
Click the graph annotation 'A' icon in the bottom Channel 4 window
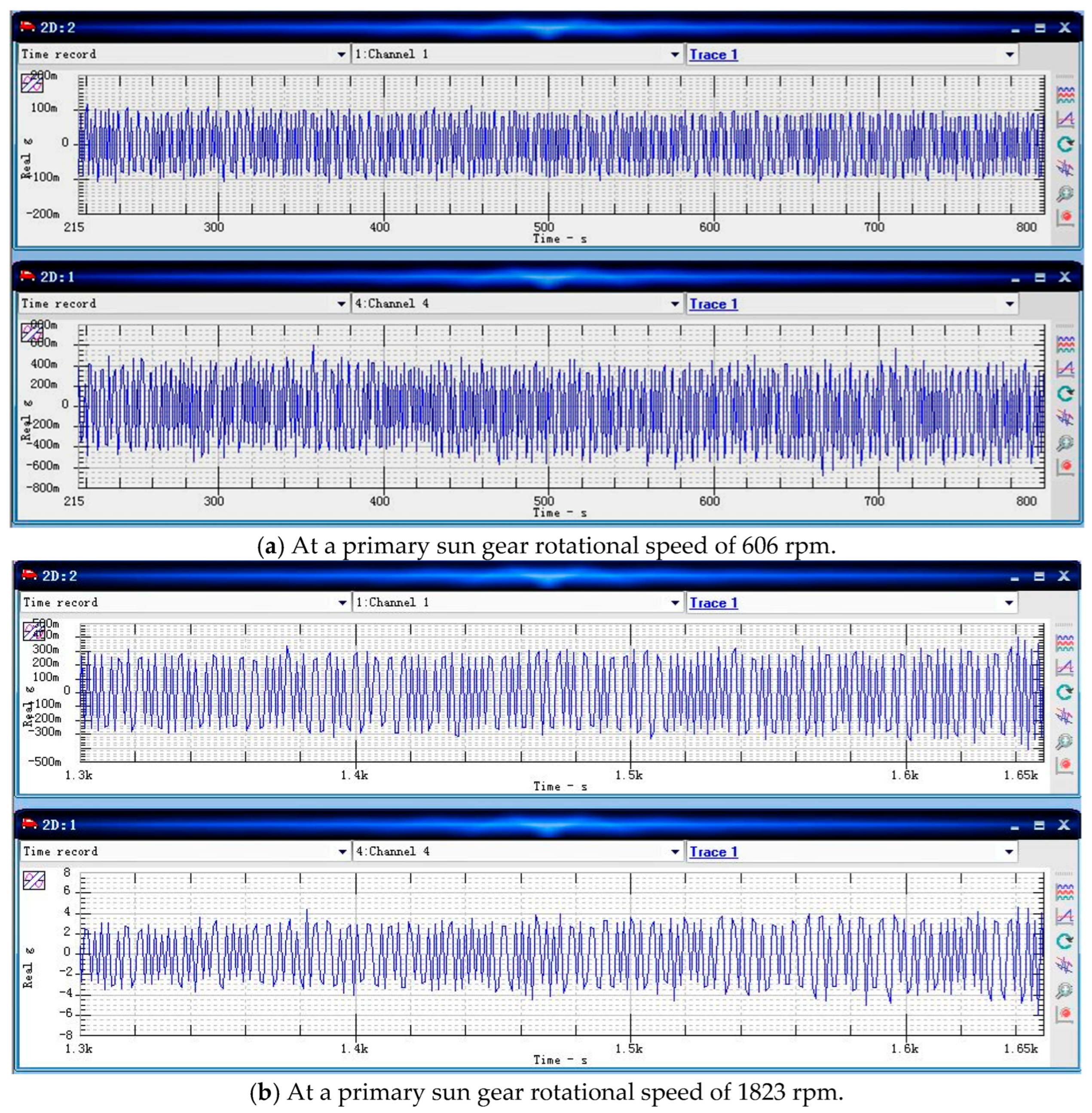click(1064, 917)
